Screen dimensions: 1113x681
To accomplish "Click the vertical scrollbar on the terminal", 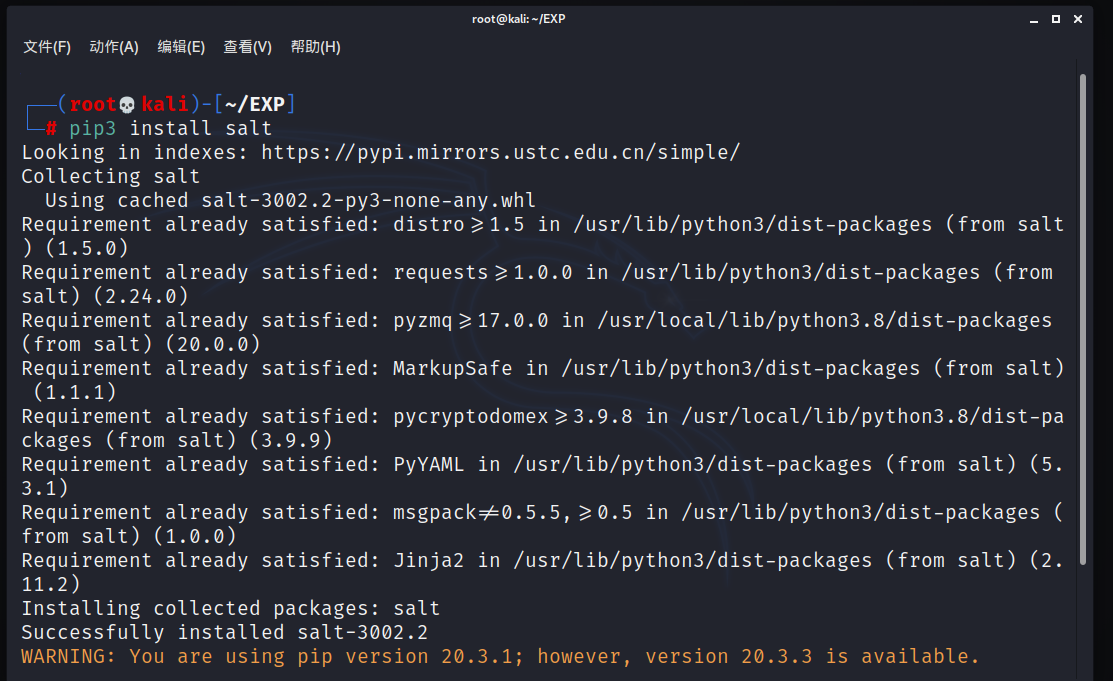I will coord(1082,300).
